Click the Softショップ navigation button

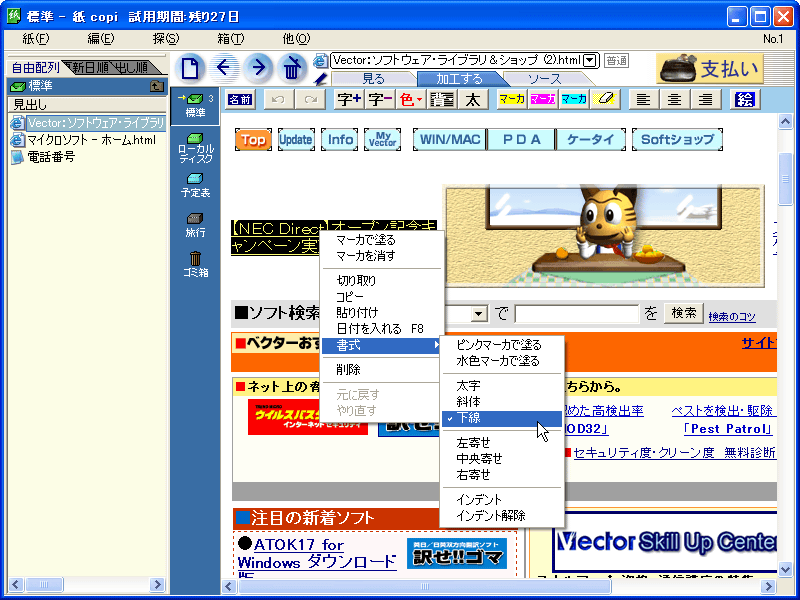click(677, 140)
